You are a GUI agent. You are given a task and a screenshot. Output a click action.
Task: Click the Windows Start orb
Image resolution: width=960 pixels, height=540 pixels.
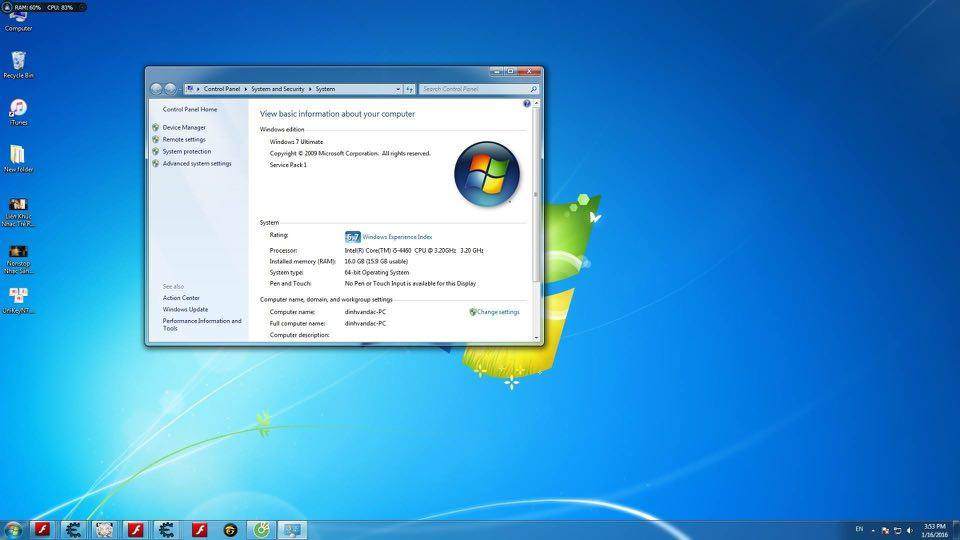14,529
